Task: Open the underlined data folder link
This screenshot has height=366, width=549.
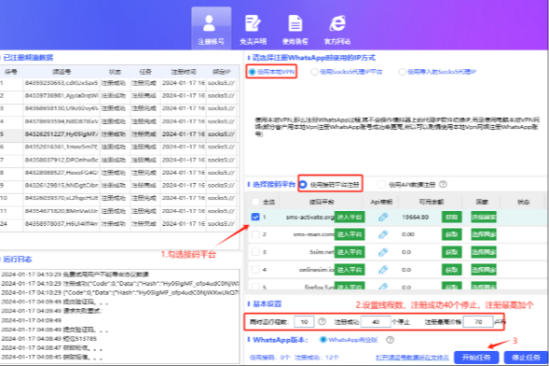Action: 412,358
